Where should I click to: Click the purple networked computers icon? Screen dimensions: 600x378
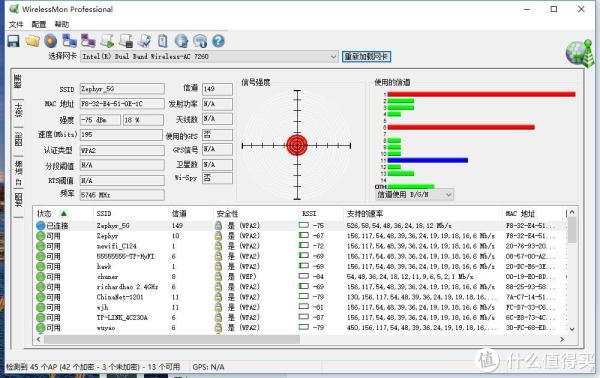click(88, 41)
